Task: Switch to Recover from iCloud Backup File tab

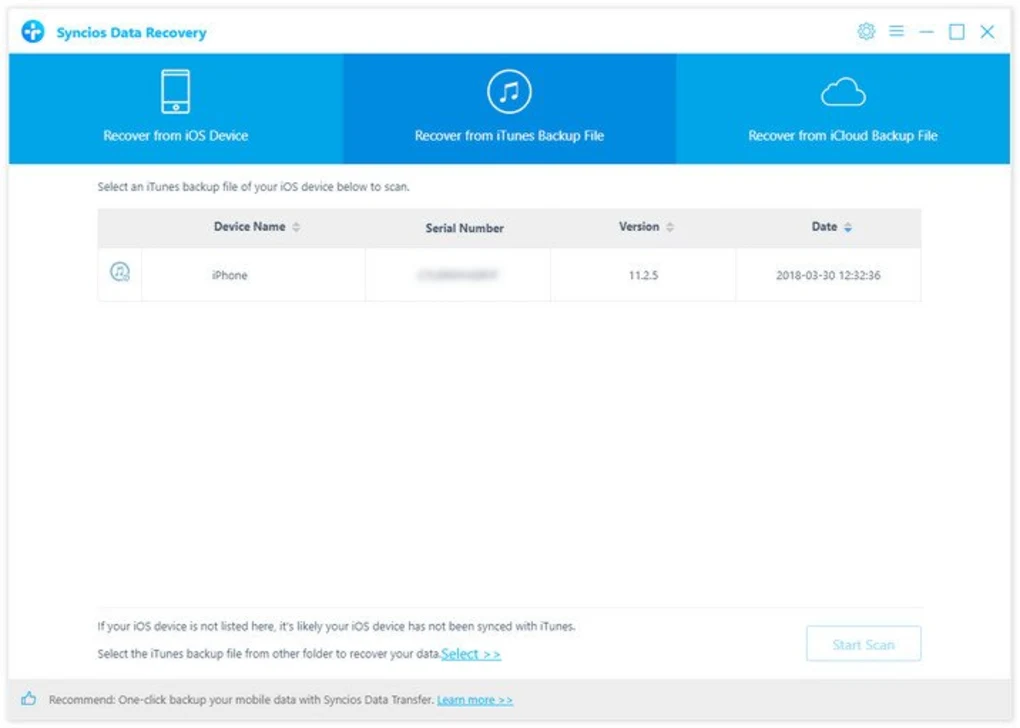Action: (x=842, y=135)
